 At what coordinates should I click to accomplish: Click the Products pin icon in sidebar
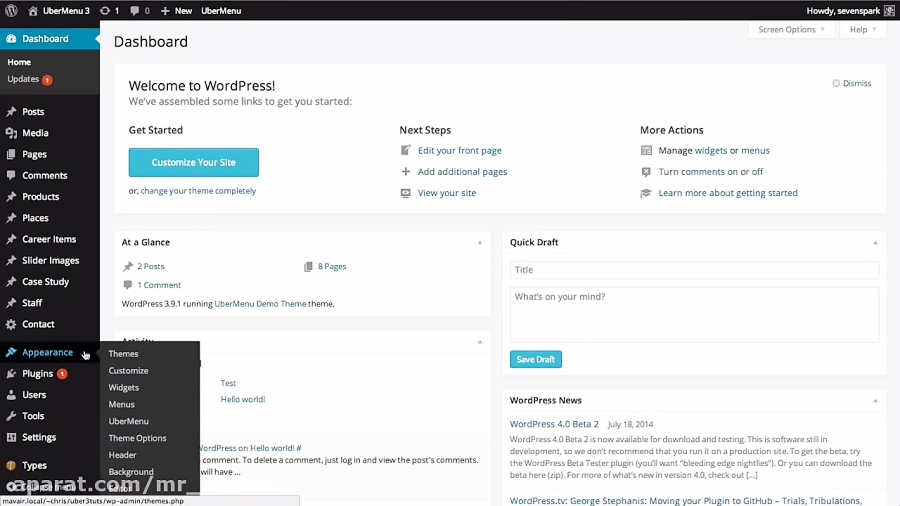click(11, 196)
